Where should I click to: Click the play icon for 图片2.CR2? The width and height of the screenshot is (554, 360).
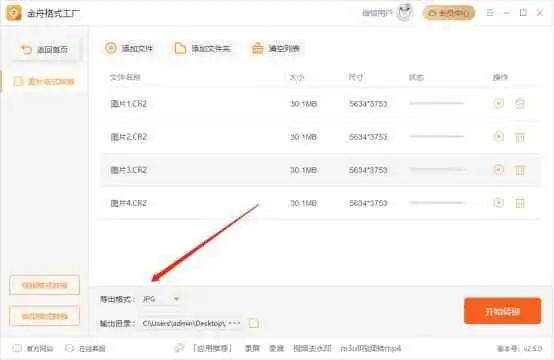pyautogui.click(x=499, y=136)
